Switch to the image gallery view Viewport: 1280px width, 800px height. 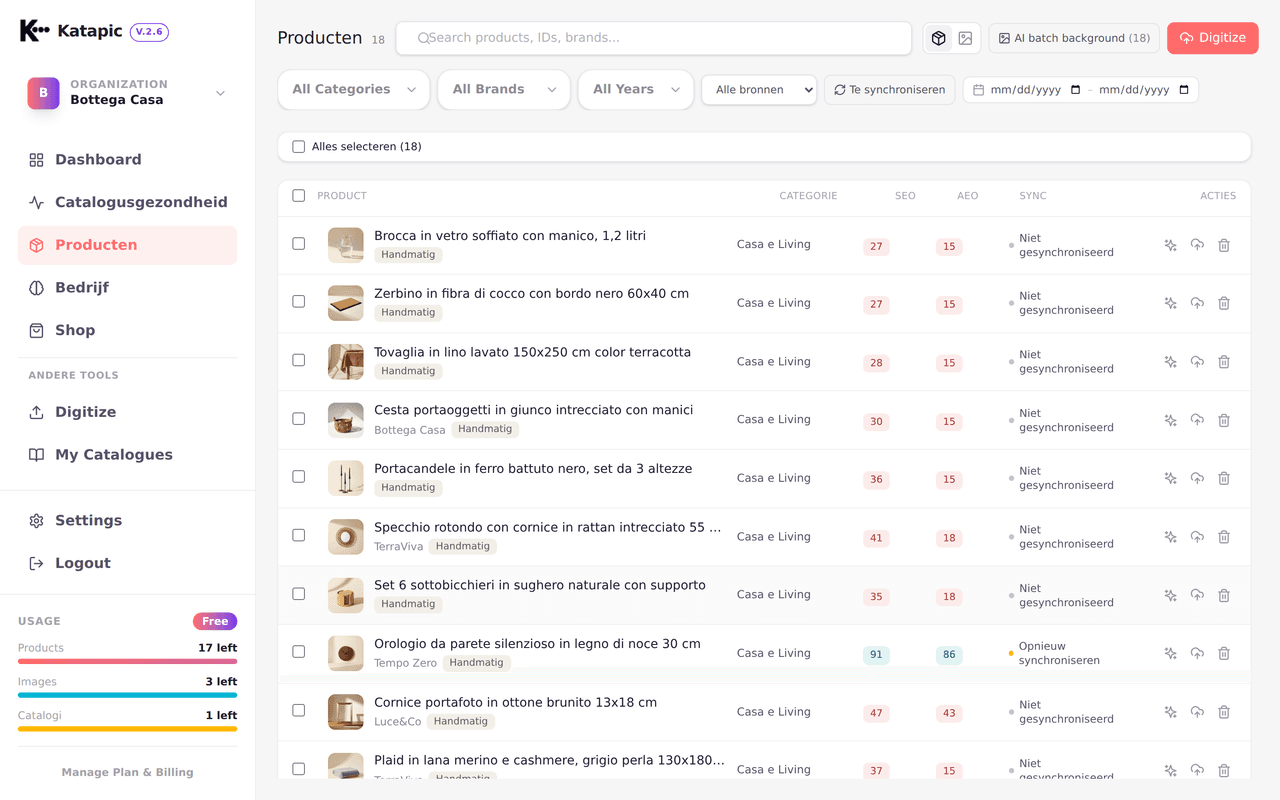click(x=965, y=38)
